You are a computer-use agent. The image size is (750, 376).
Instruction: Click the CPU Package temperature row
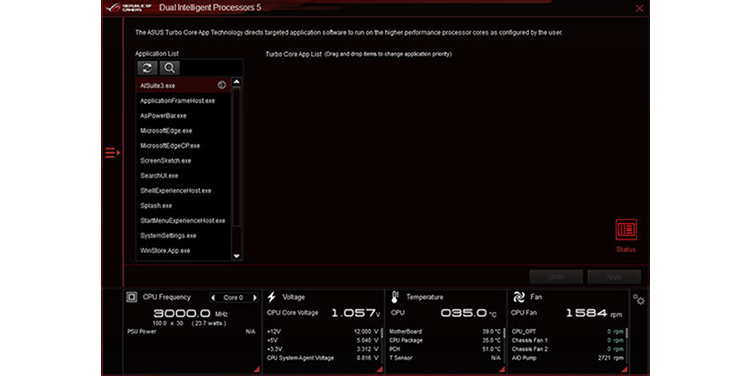[x=445, y=340]
